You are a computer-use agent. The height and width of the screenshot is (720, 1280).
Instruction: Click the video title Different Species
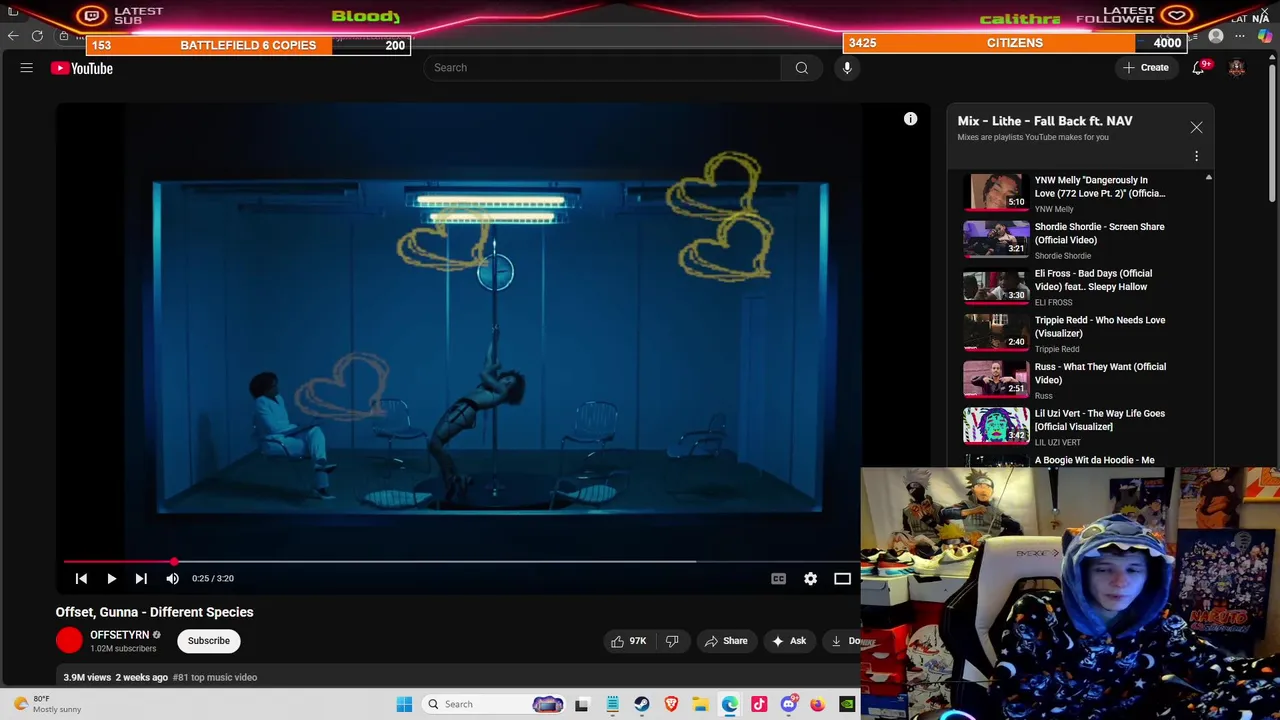155,612
